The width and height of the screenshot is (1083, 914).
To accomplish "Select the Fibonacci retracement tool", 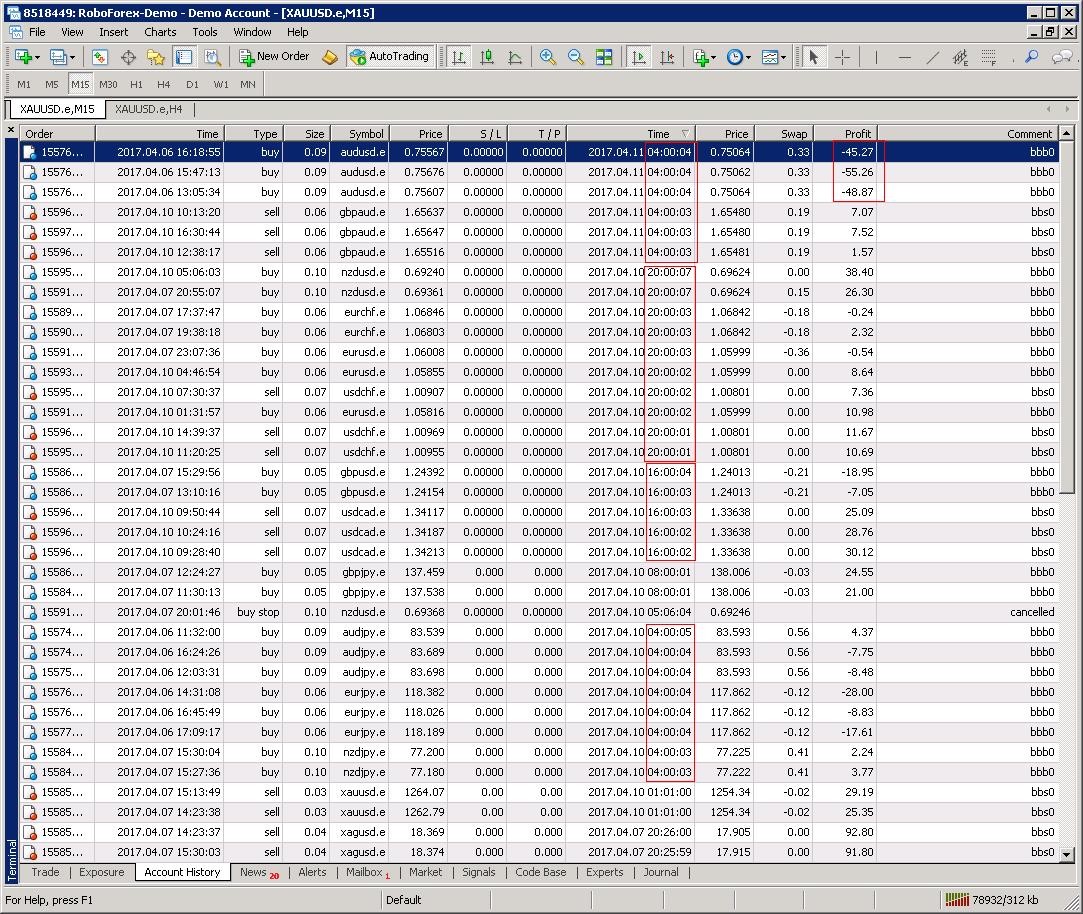I will point(988,57).
